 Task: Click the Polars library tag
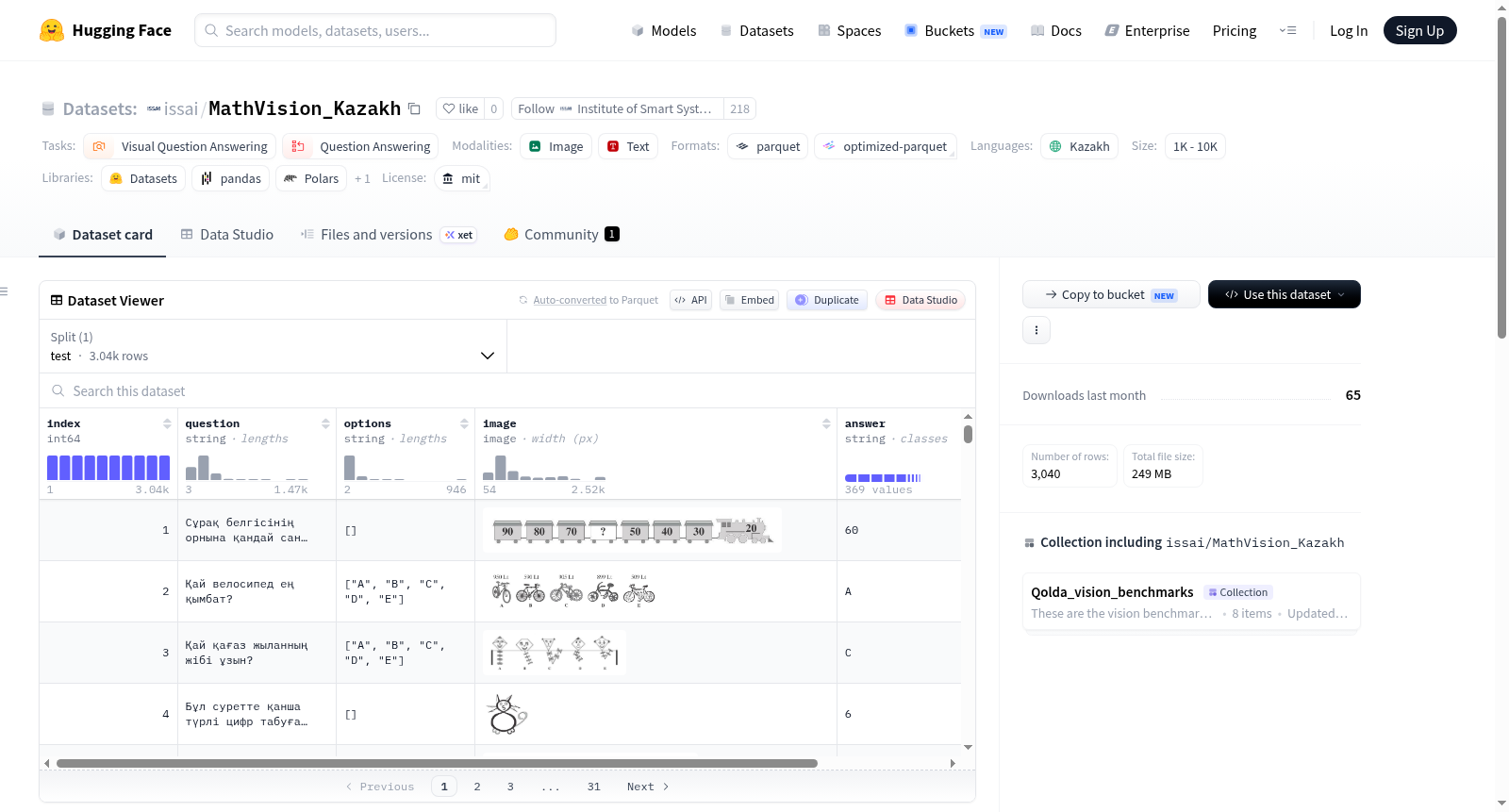pos(311,178)
